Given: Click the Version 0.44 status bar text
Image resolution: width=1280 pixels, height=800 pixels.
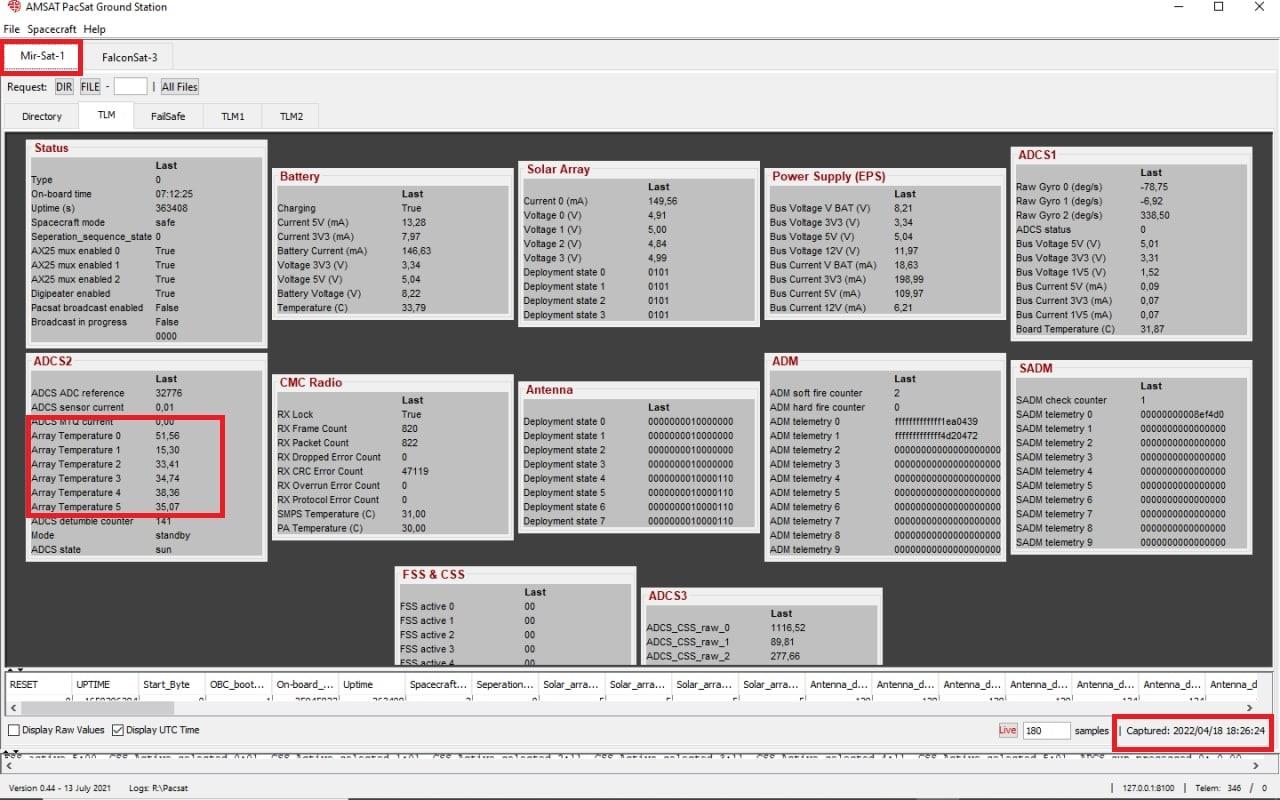Looking at the screenshot, I should (x=58, y=788).
